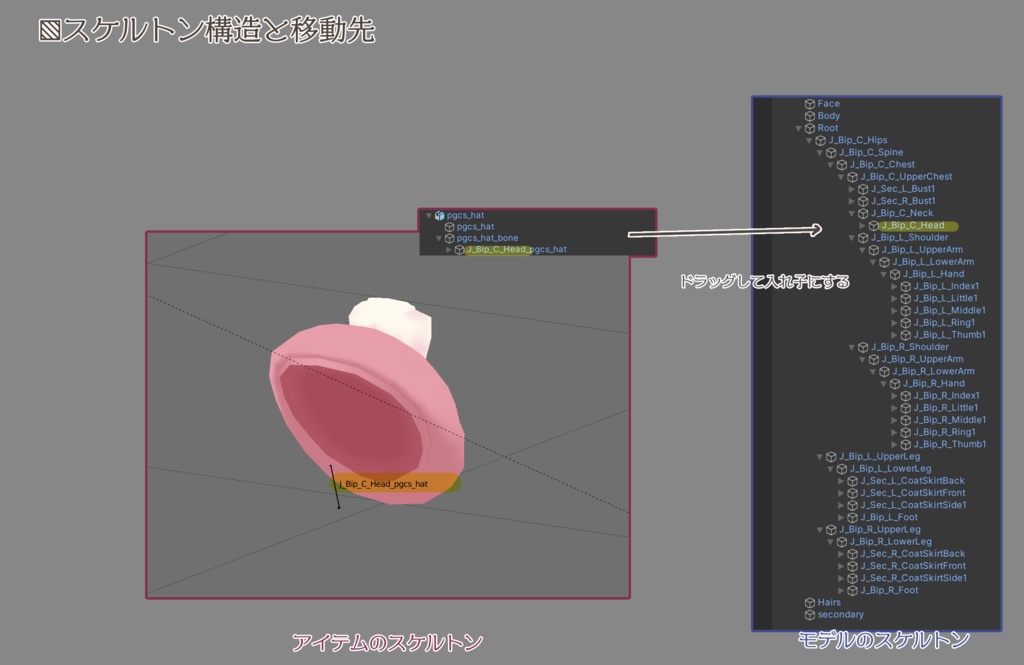The width and height of the screenshot is (1024, 665).
Task: Click the cube icon next to Hairs
Action: [x=808, y=602]
